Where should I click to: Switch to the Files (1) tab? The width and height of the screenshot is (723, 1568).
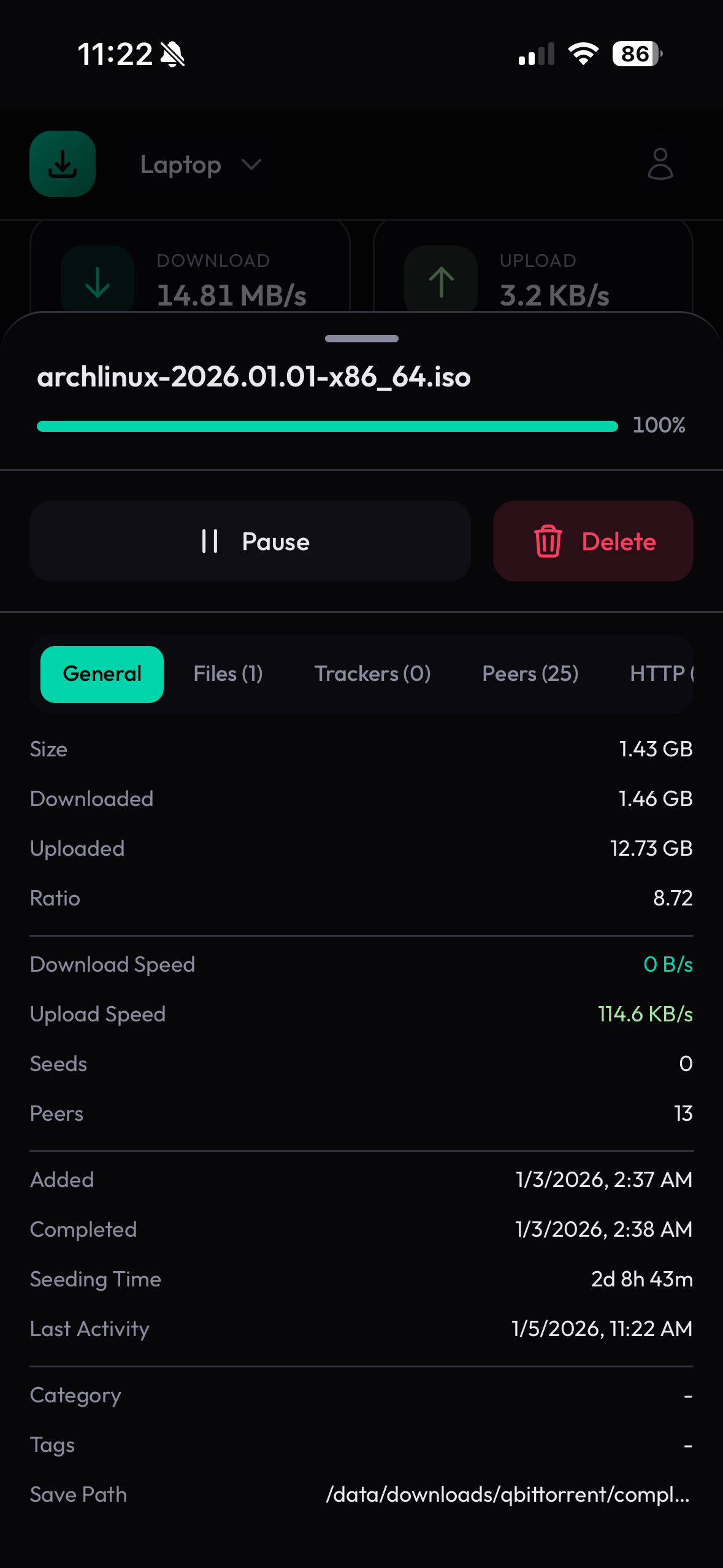tap(228, 674)
